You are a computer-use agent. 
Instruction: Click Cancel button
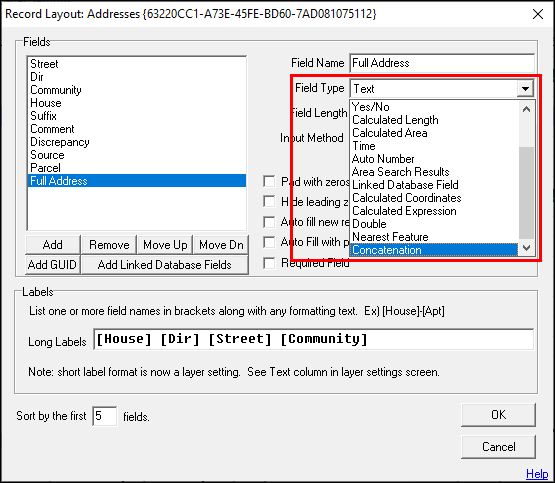[498, 447]
